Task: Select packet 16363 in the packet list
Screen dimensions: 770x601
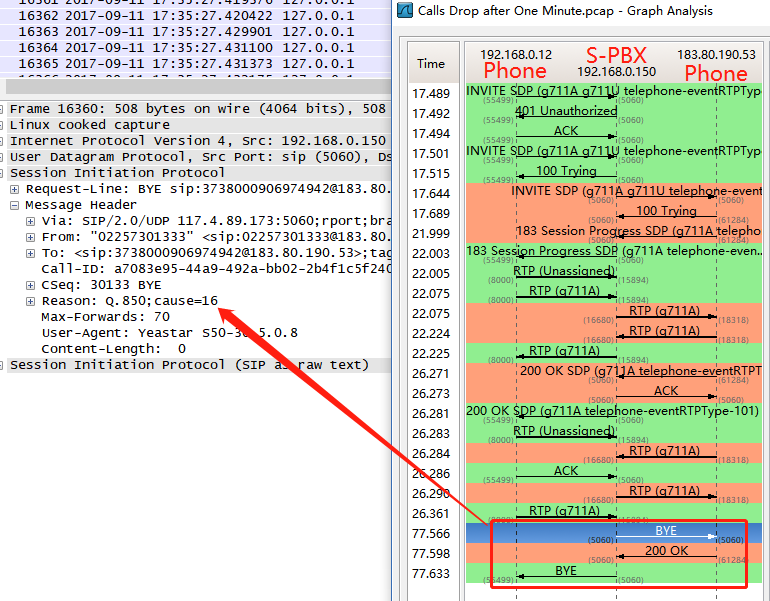Action: (195, 32)
